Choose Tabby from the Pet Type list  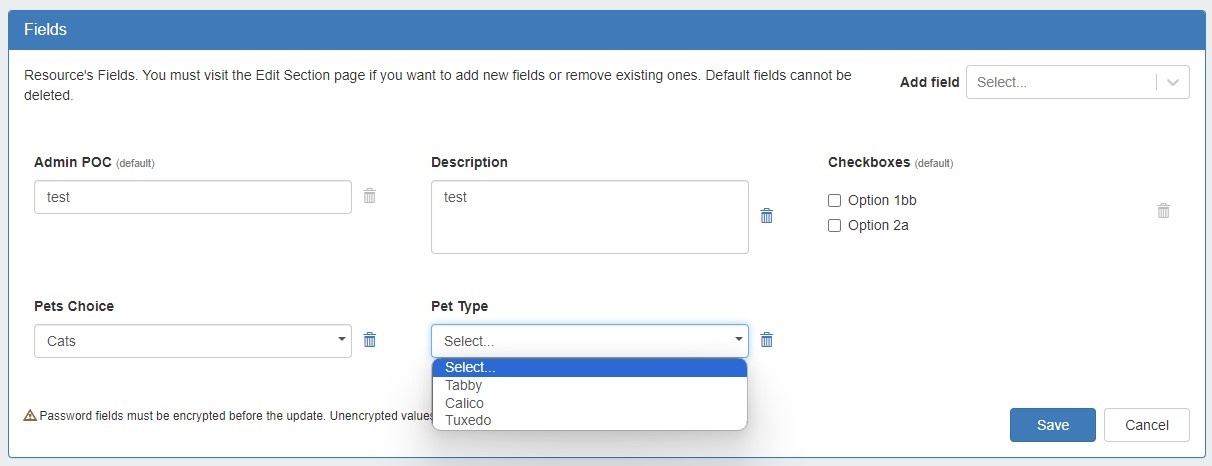(x=464, y=385)
